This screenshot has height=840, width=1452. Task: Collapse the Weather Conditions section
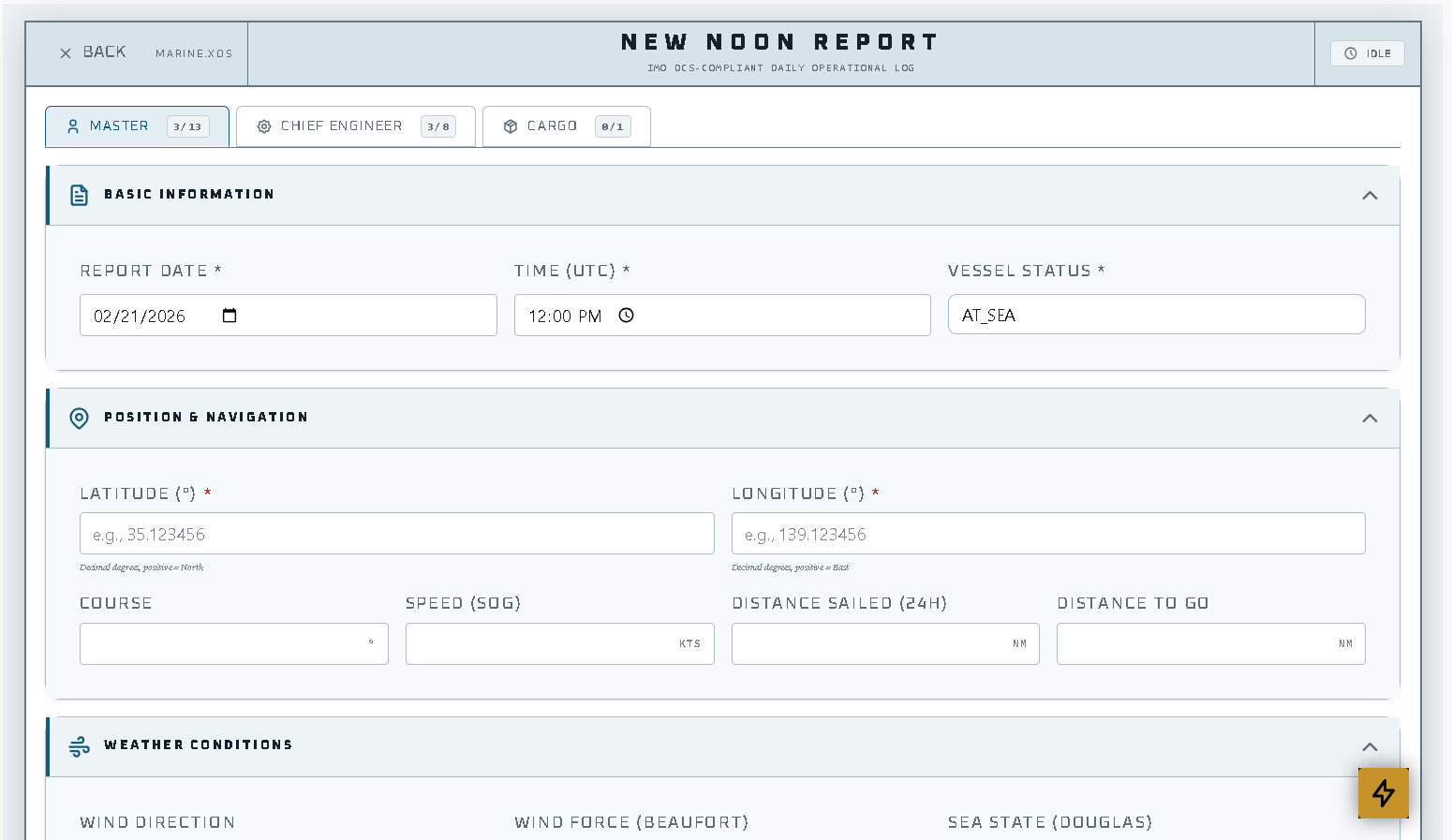[1370, 745]
